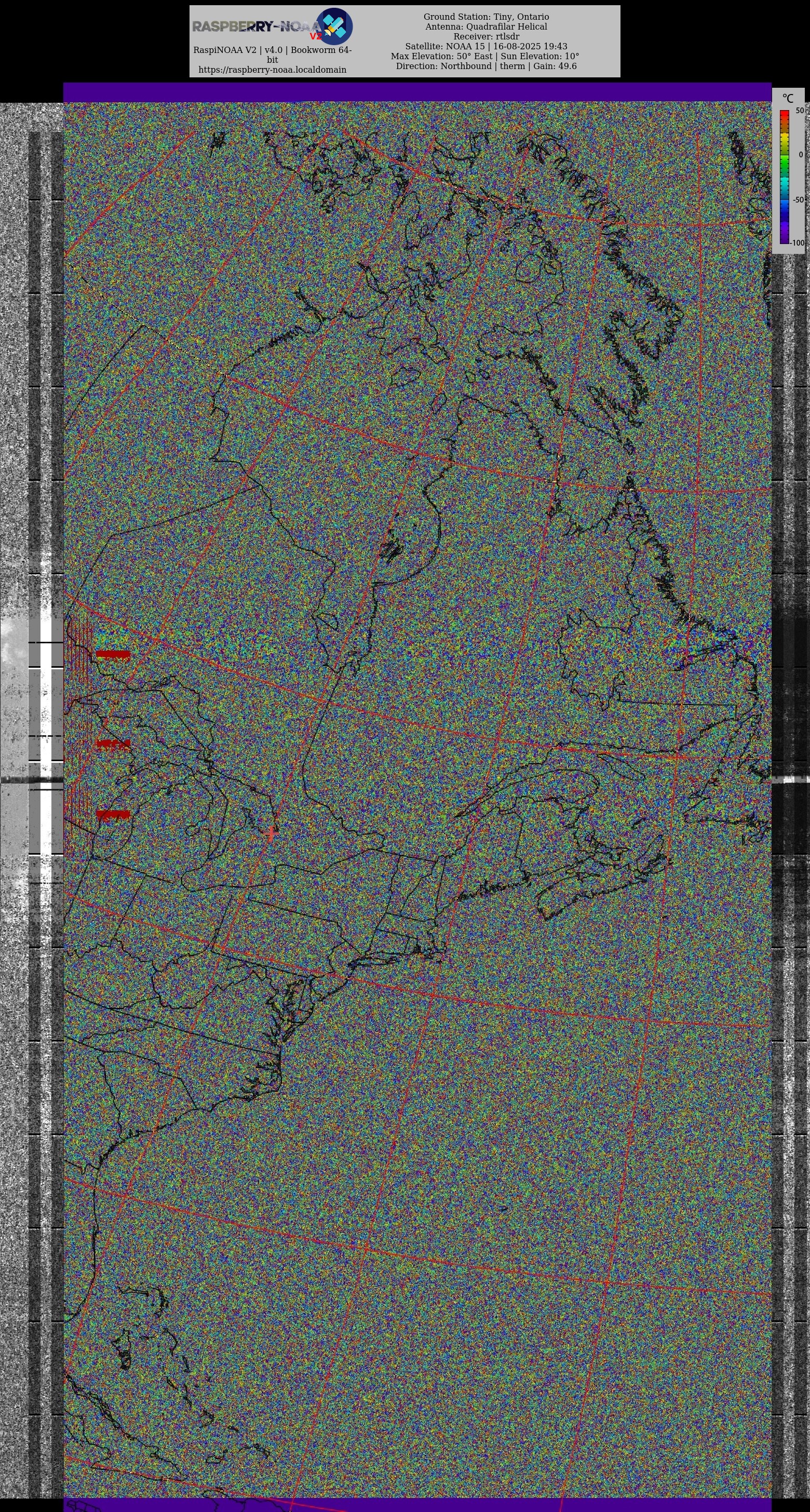Click the red cross ground station marker
The width and height of the screenshot is (810, 1512).
point(271,833)
